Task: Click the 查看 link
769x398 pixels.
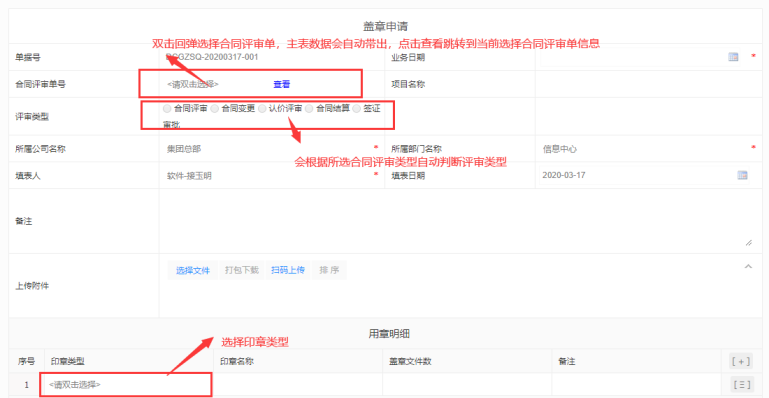Action: tap(282, 84)
